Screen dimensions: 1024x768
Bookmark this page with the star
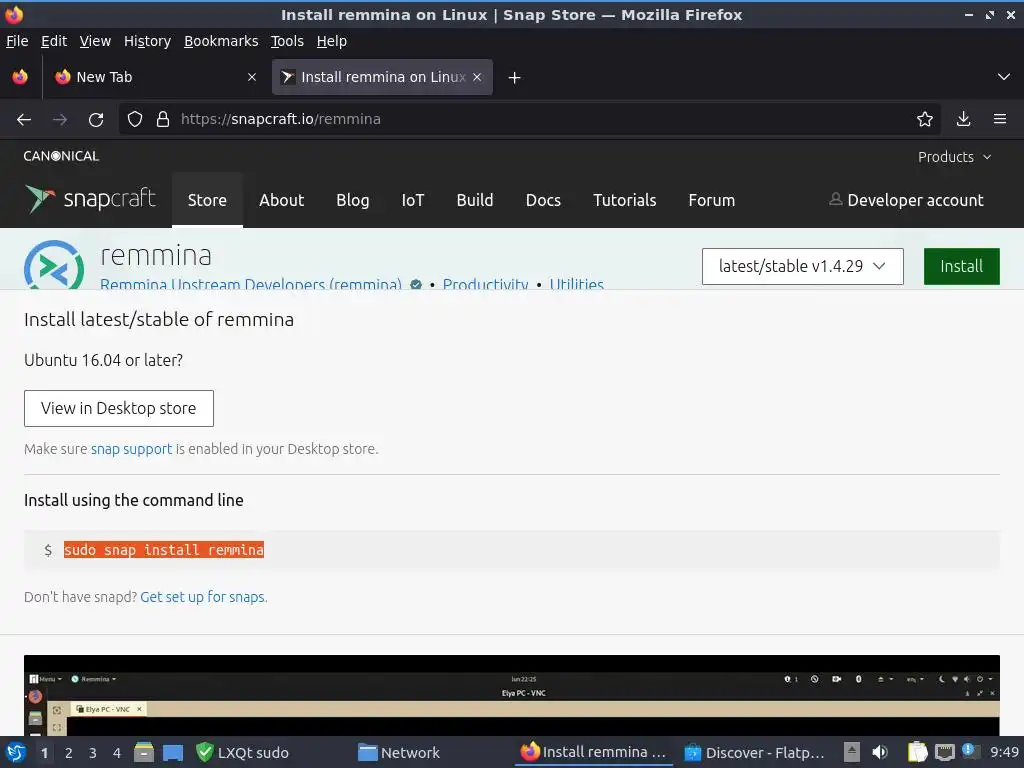coord(925,119)
